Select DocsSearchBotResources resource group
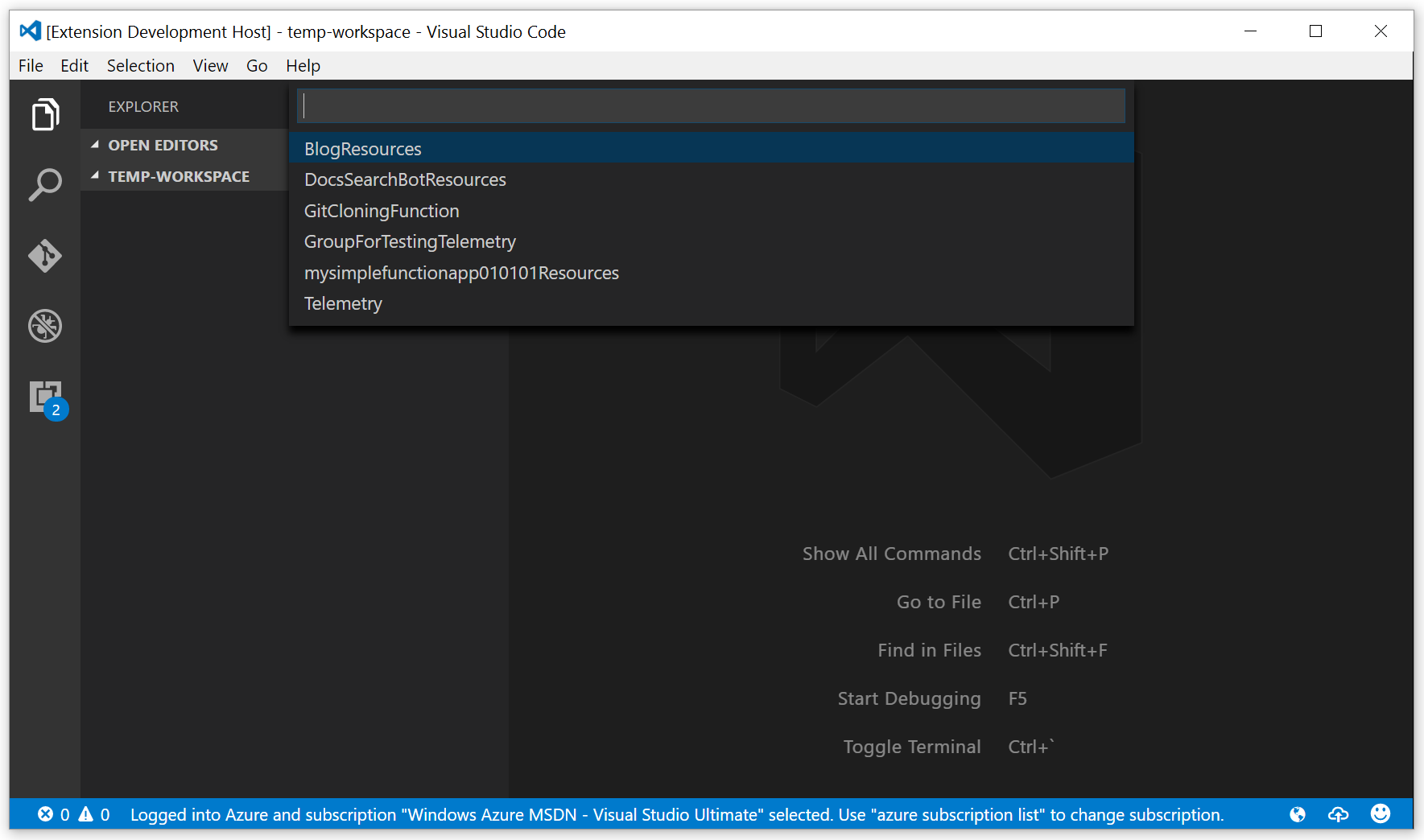1424x840 pixels. [x=712, y=179]
